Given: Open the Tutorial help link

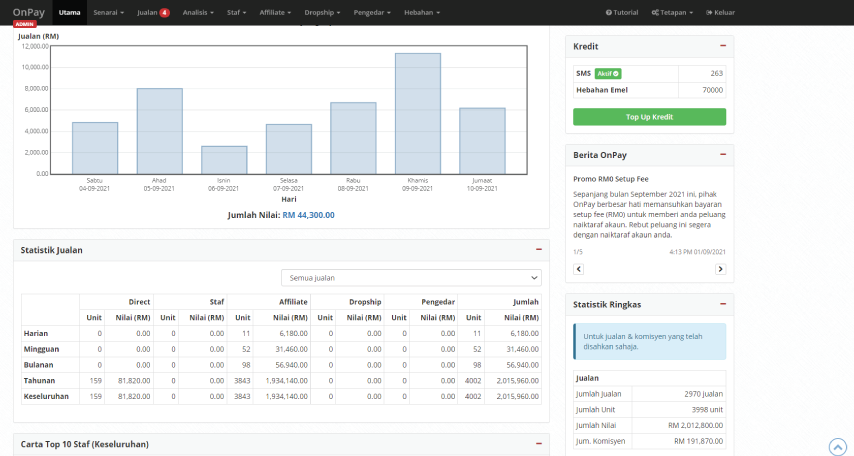Looking at the screenshot, I should [622, 12].
